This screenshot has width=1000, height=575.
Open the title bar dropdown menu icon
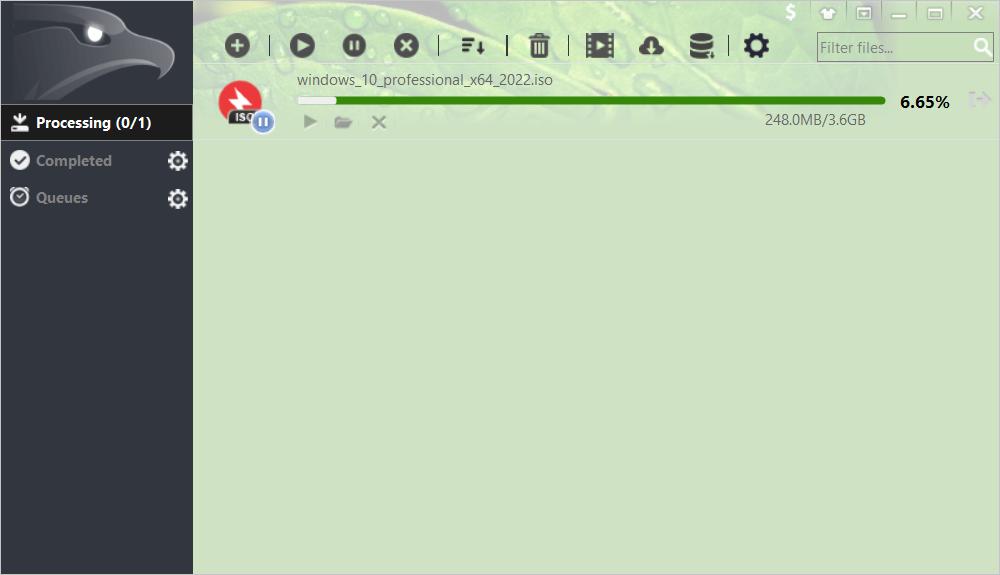tap(864, 13)
